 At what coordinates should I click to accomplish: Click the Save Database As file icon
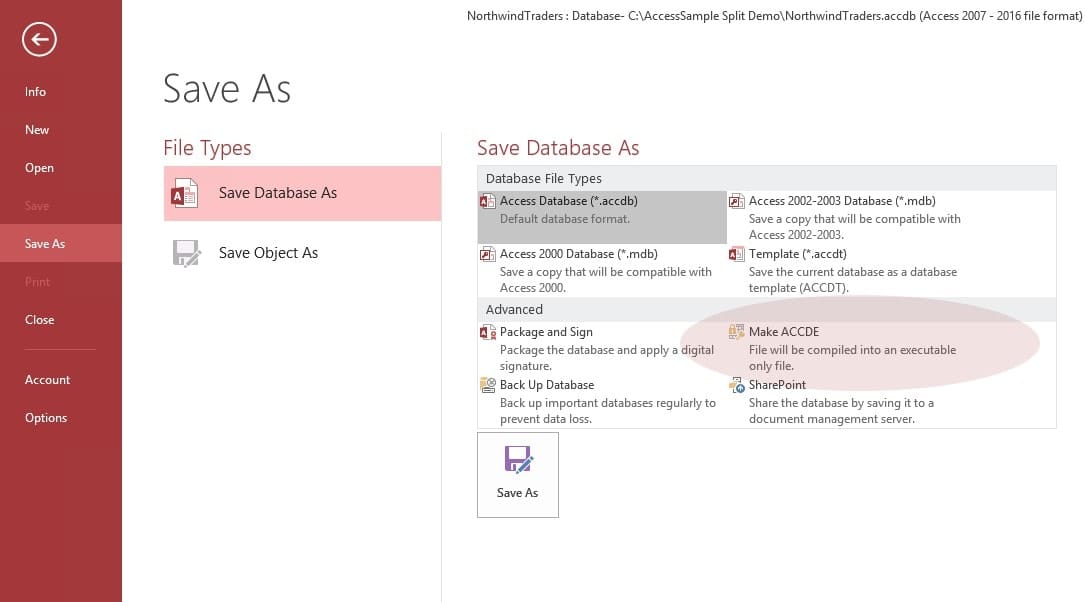pyautogui.click(x=185, y=194)
